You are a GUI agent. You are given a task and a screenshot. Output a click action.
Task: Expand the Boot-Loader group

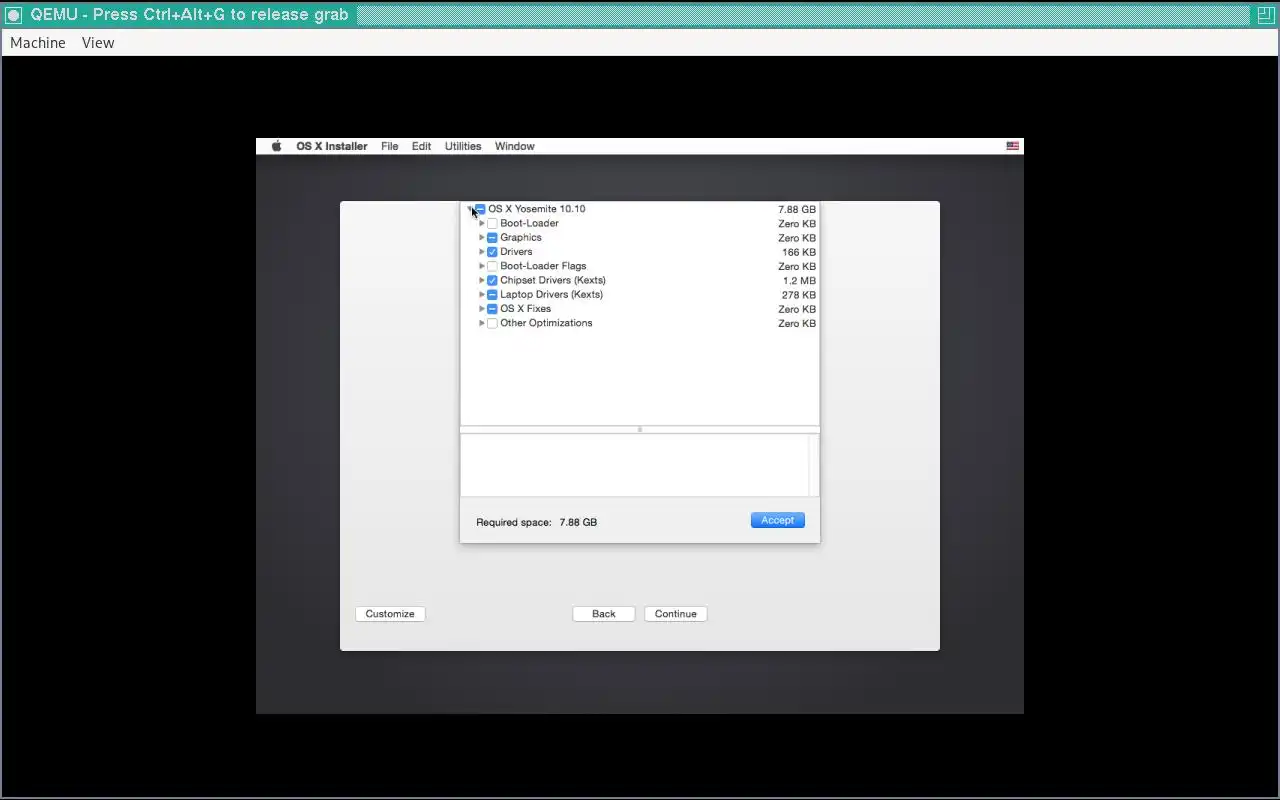coord(482,224)
